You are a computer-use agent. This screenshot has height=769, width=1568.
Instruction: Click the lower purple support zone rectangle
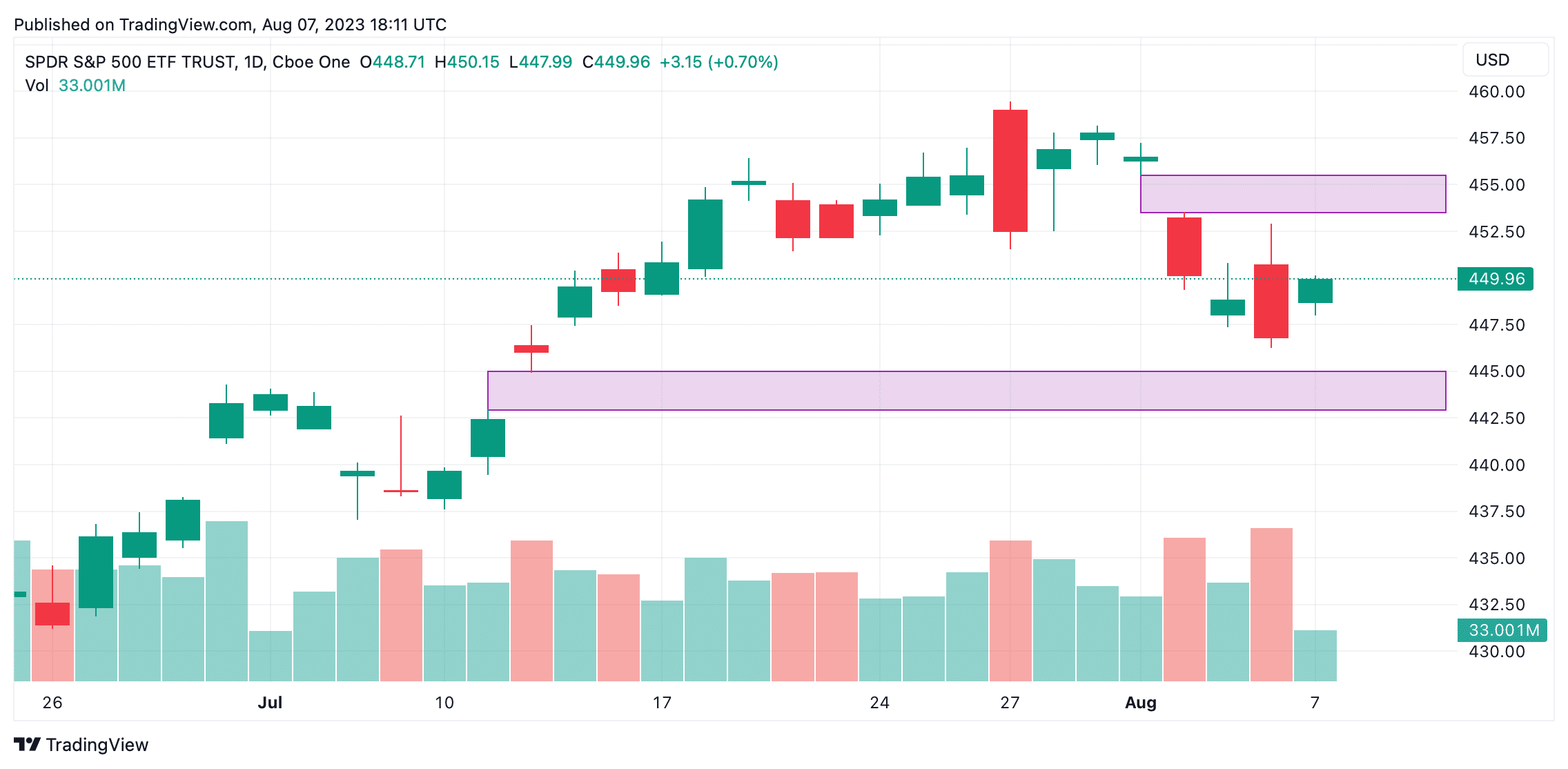pyautogui.click(x=966, y=391)
